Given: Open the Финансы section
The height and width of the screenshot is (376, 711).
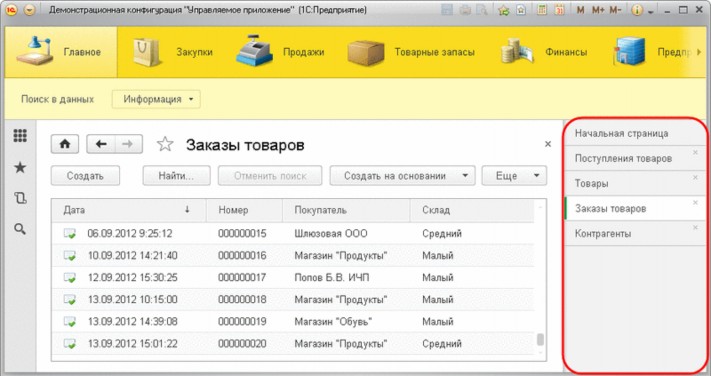Looking at the screenshot, I should pos(544,52).
